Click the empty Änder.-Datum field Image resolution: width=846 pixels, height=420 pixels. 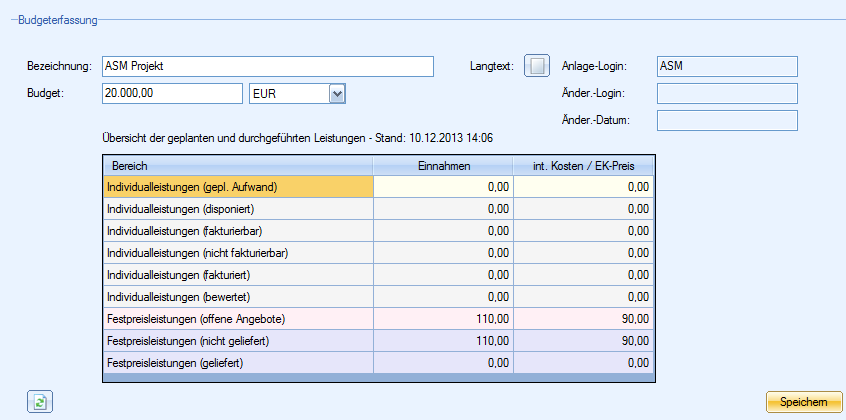727,120
